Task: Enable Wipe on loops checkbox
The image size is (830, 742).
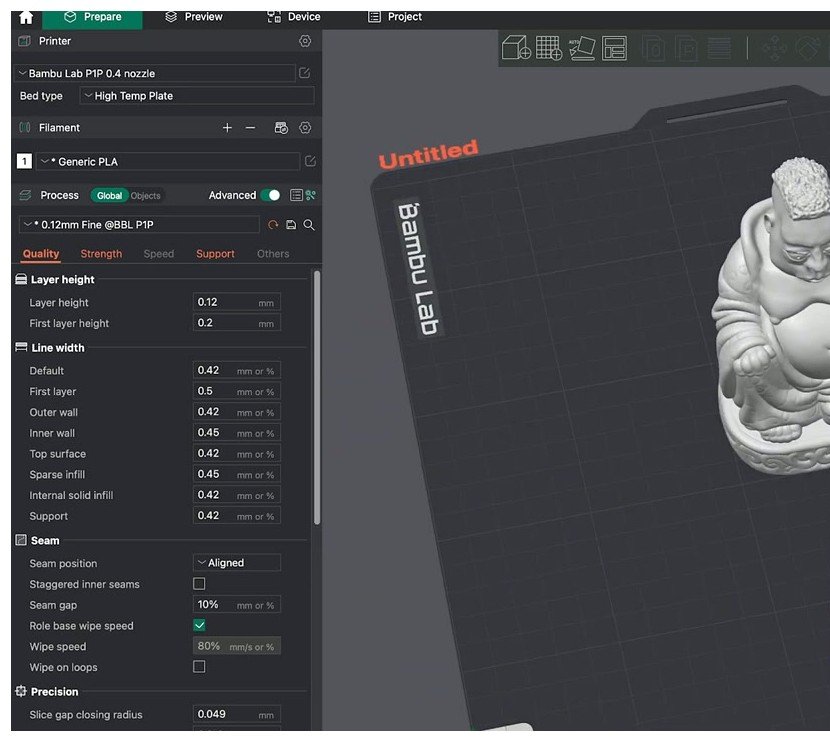Action: pyautogui.click(x=199, y=667)
